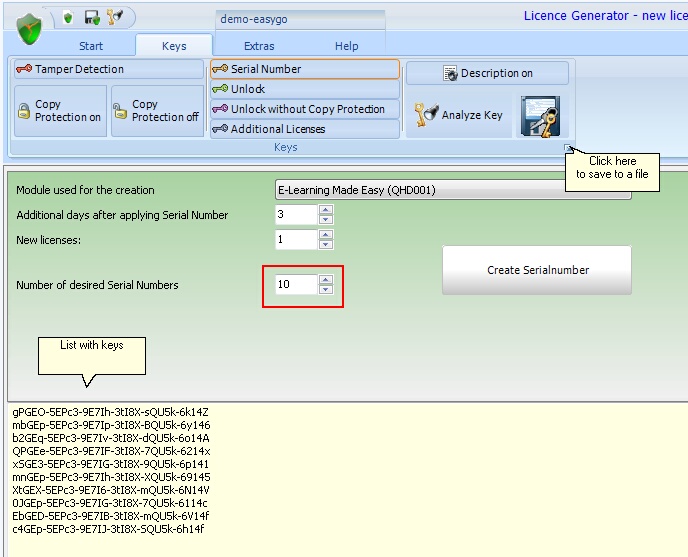Toggle the Description on button
The width and height of the screenshot is (688, 557).
(x=487, y=73)
